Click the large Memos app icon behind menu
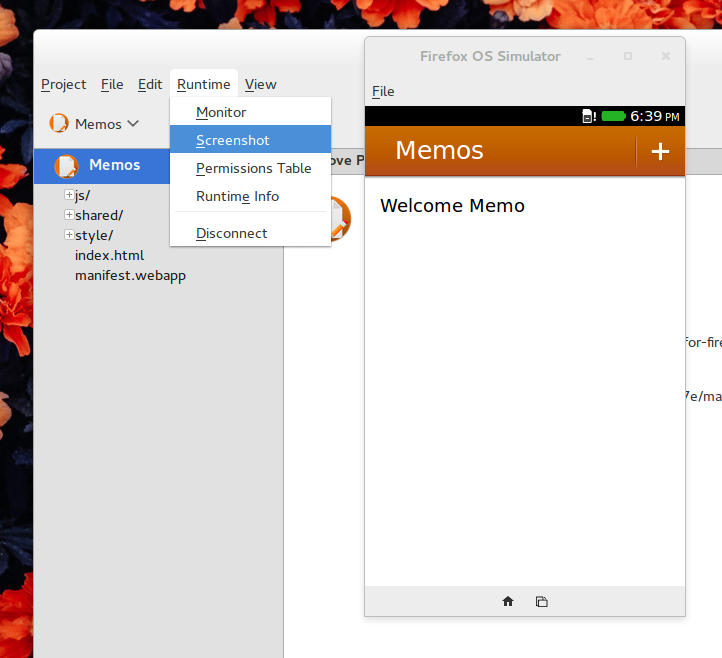 point(341,218)
